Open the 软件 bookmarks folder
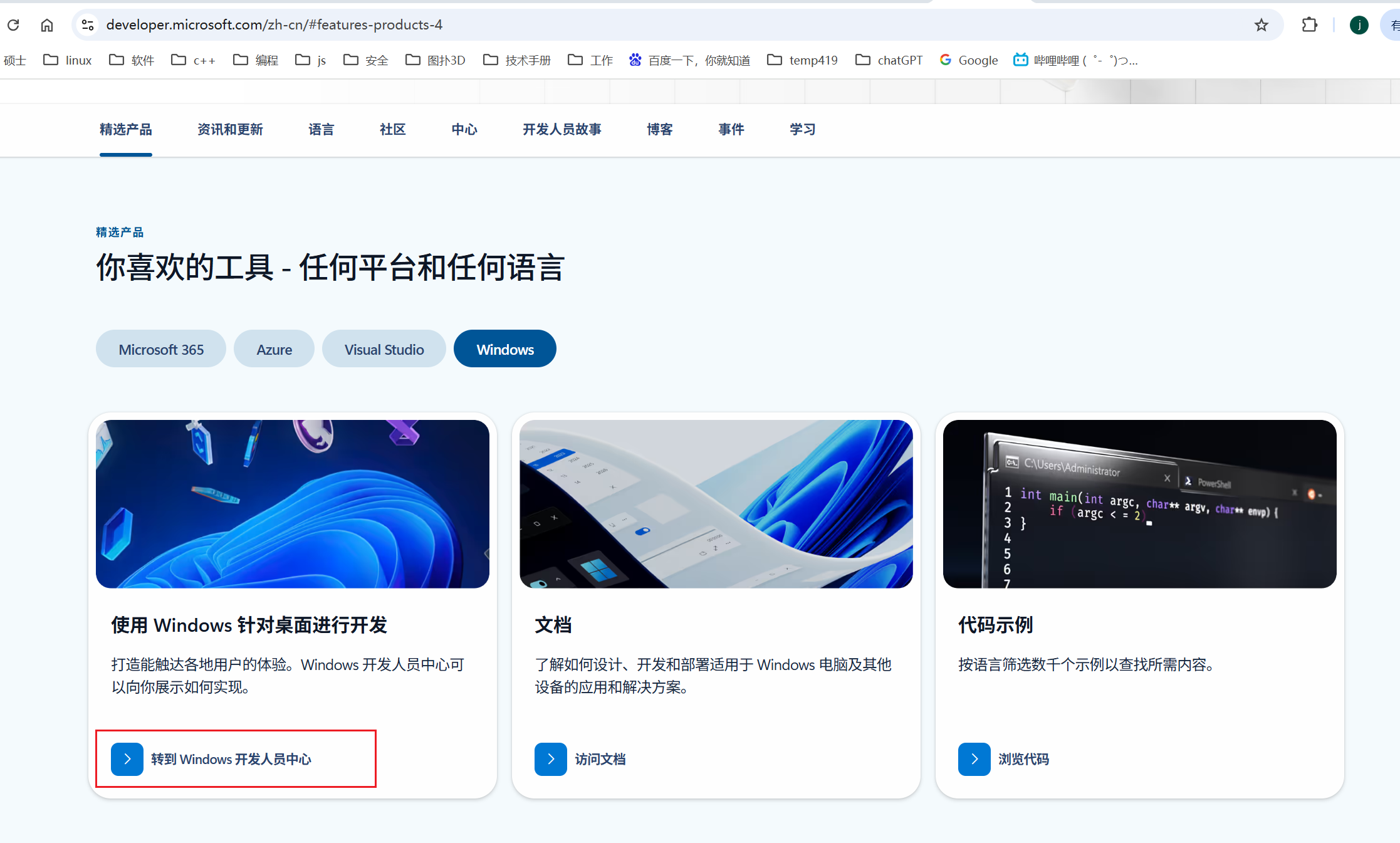1400x843 pixels. [x=132, y=60]
